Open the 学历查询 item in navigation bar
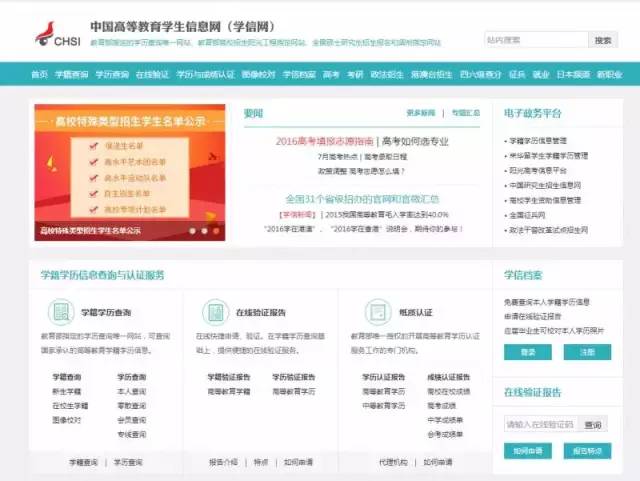 [112, 74]
